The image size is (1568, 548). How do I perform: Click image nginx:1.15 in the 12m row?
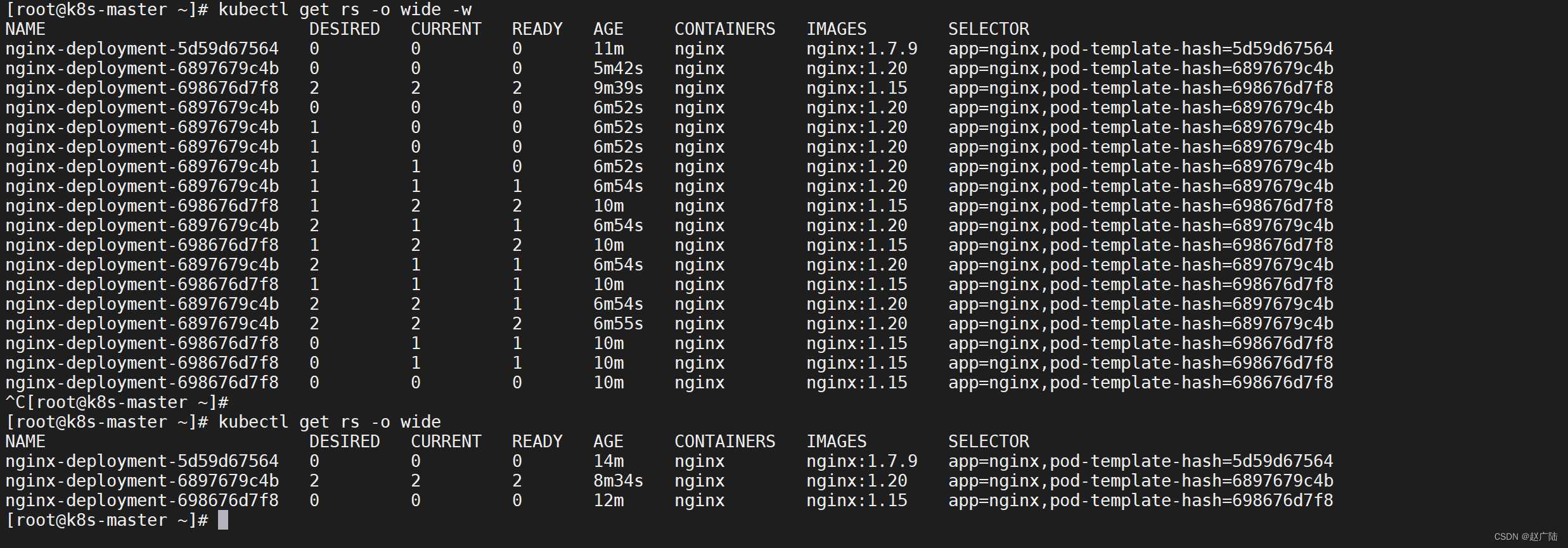click(857, 500)
